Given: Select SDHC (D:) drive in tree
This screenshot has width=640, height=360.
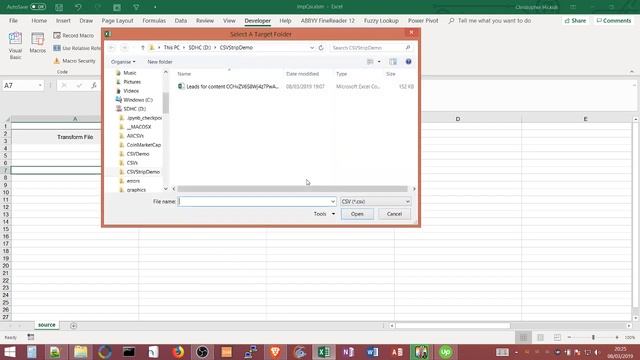Looking at the screenshot, I should coord(134,109).
